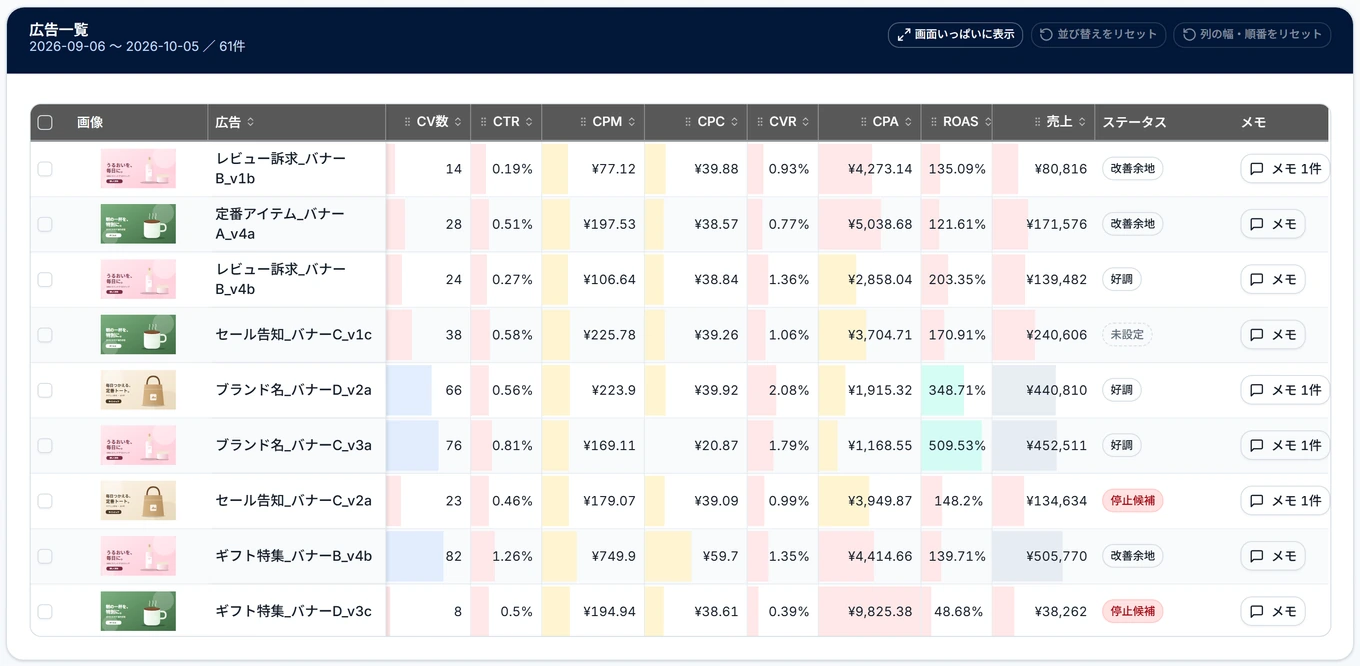The image size is (1360, 666).
Task: Click the sales value ¥505,770
Action: click(1057, 556)
